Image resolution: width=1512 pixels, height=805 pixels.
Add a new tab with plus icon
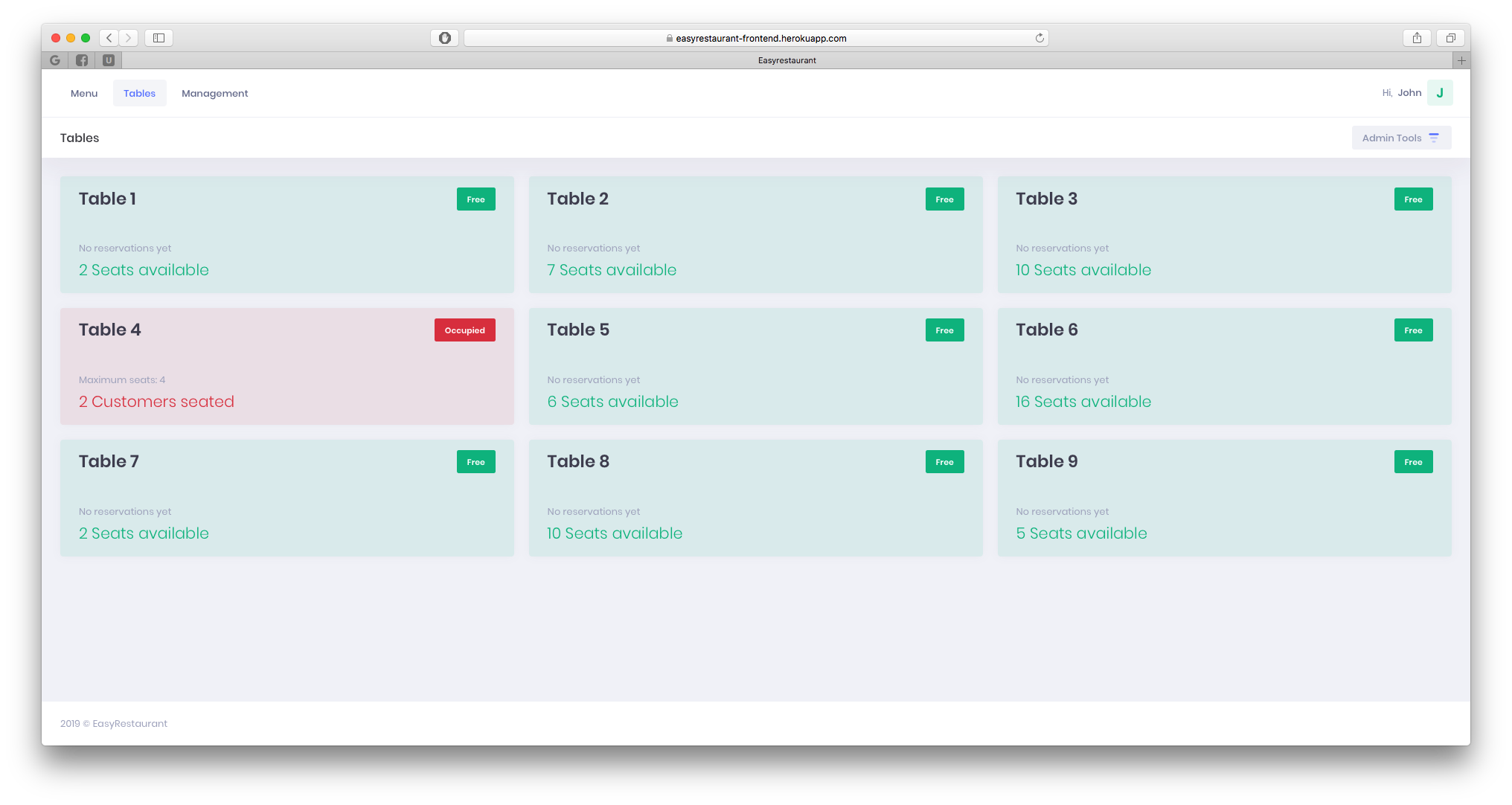(1461, 60)
